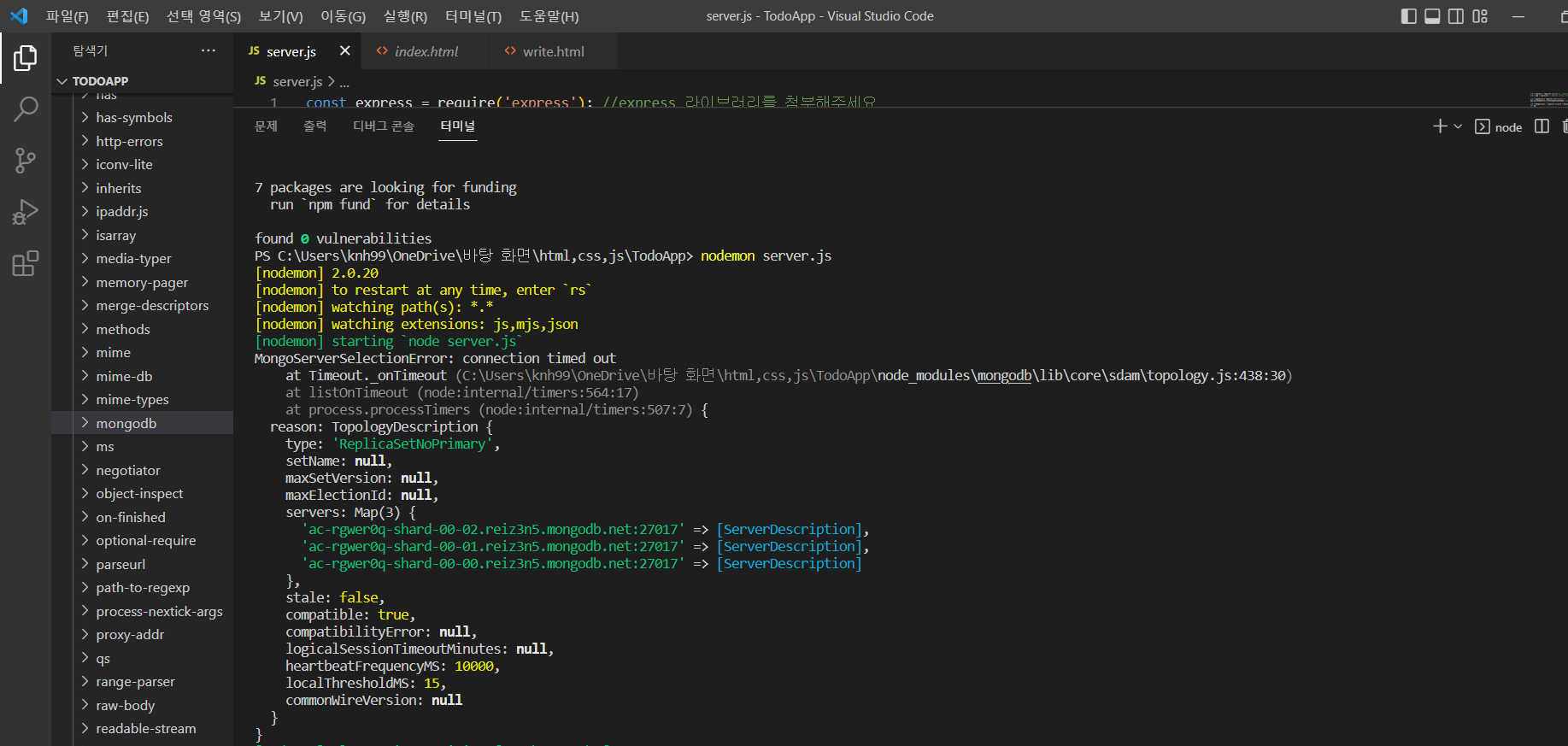Expand the ipaddr.js folder
This screenshot has height=746, width=1568.
coord(142,211)
